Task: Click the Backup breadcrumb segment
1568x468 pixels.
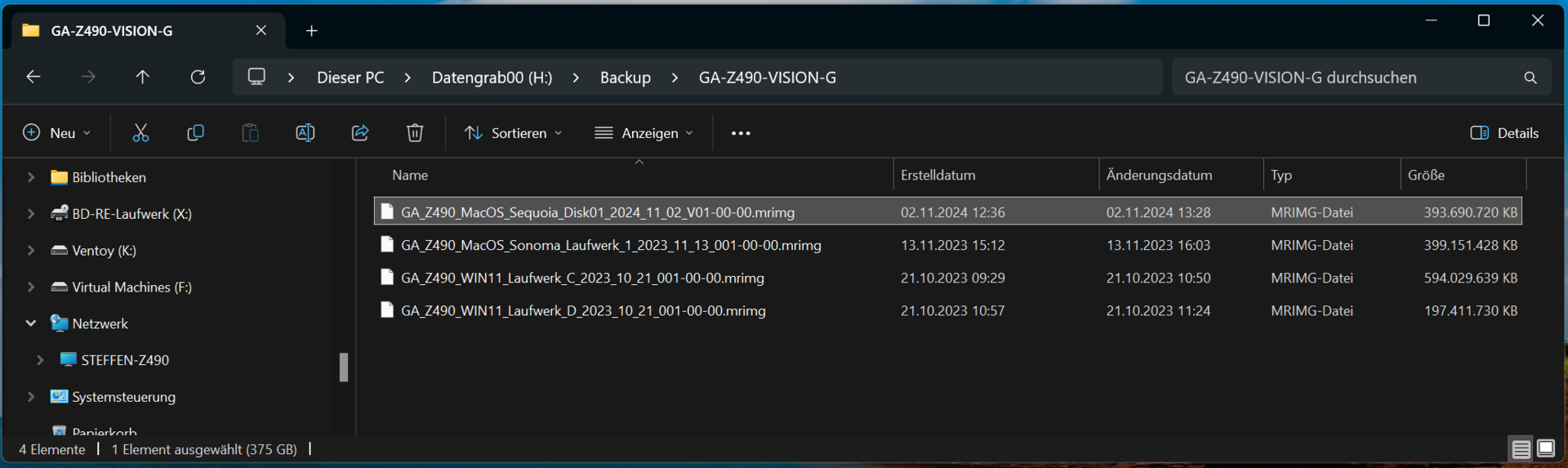Action: 626,78
